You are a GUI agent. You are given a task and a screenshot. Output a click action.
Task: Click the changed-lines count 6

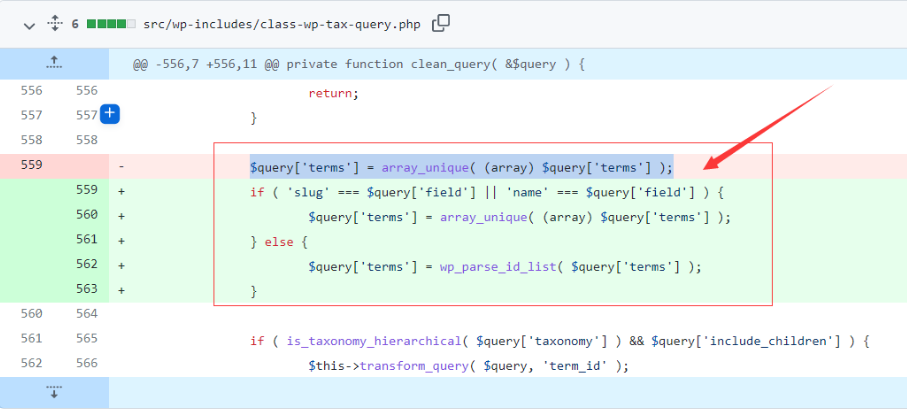75,24
